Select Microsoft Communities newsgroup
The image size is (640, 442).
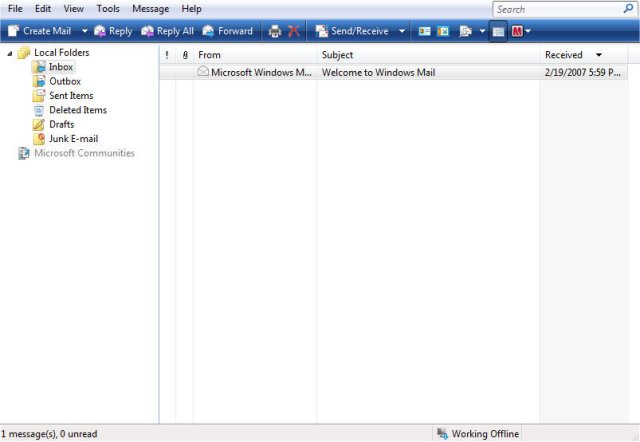76,153
